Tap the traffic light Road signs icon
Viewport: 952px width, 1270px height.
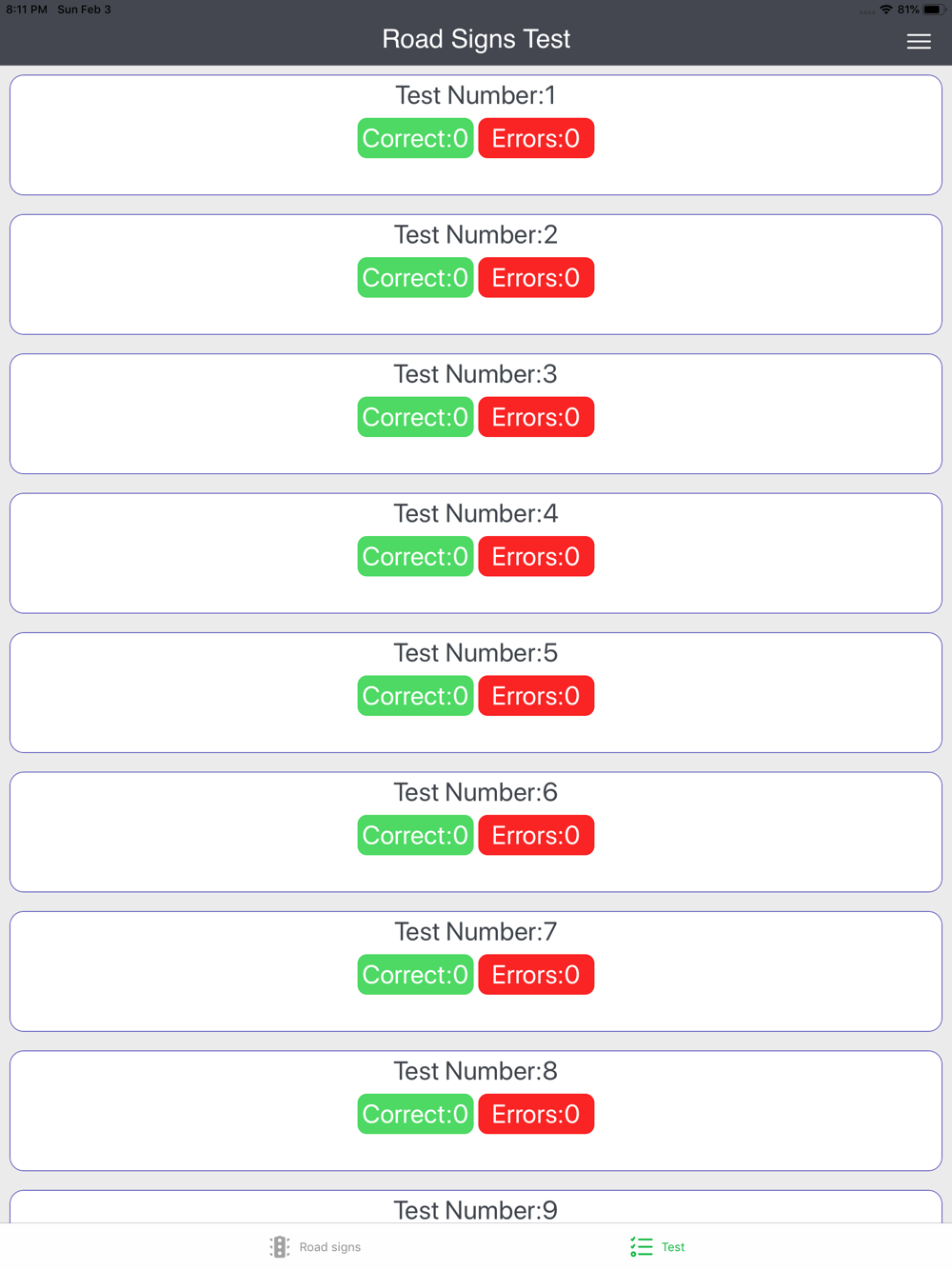click(x=279, y=1246)
